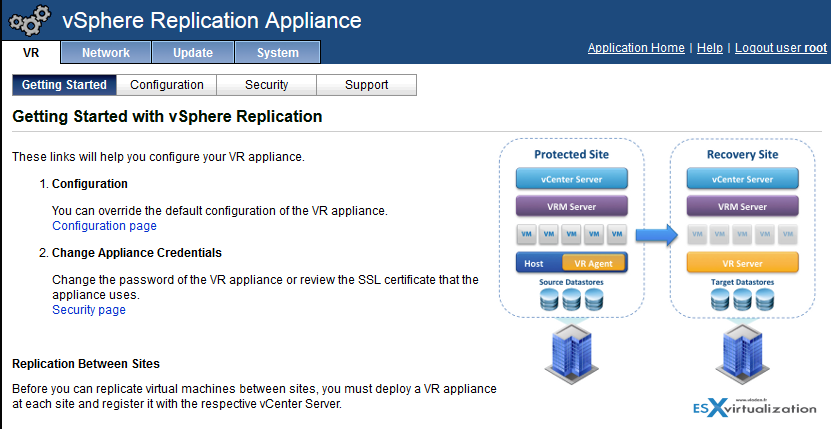Click the 'Source Datastores' label
The width and height of the screenshot is (831, 429).
pos(571,282)
